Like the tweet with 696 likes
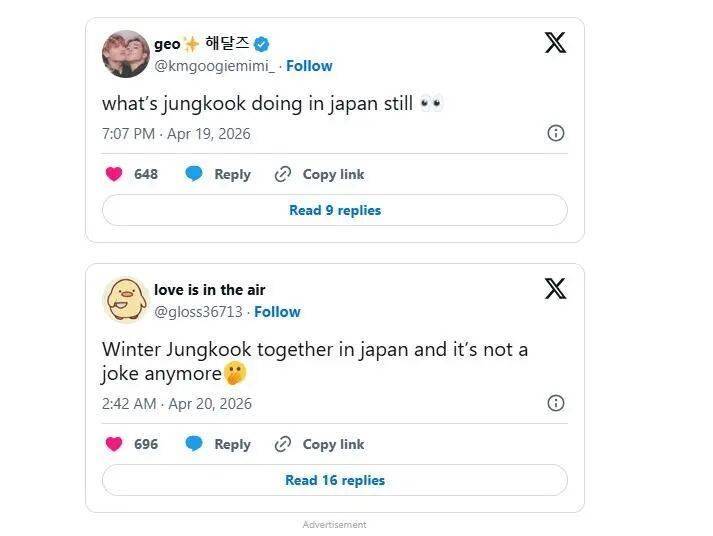Screen dimensions: 713x536 click(x=114, y=444)
